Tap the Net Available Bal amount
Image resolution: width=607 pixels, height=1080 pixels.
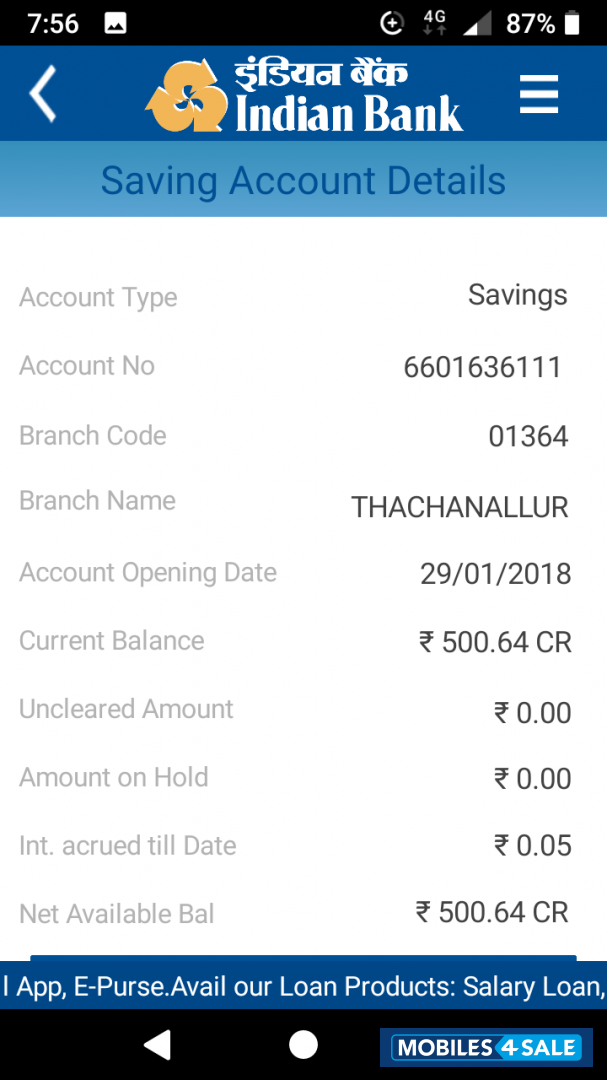pos(492,912)
